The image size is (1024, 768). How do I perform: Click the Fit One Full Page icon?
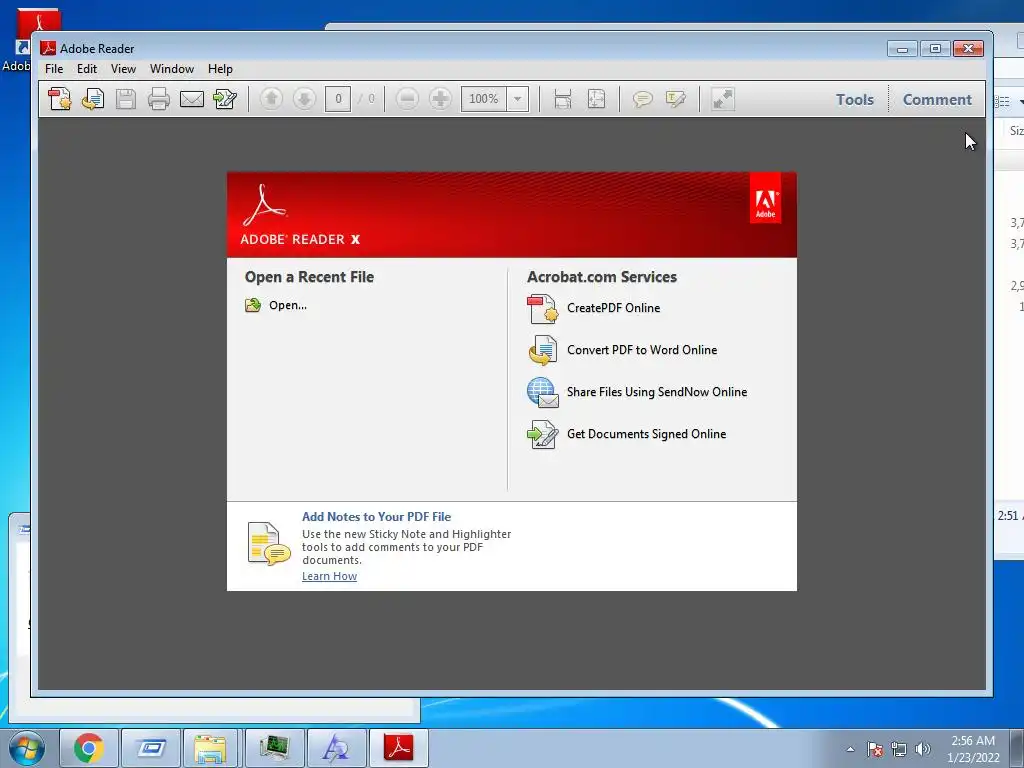point(596,99)
